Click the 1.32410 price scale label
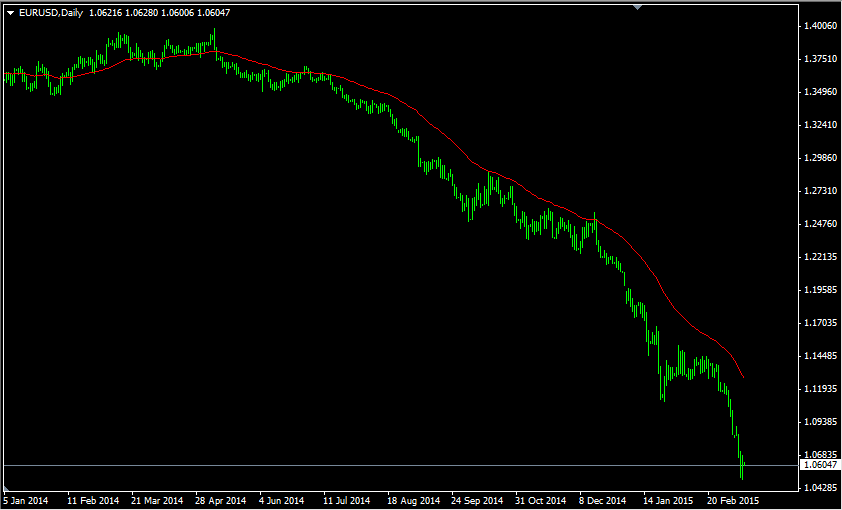This screenshot has height=510, width=842. (x=821, y=125)
